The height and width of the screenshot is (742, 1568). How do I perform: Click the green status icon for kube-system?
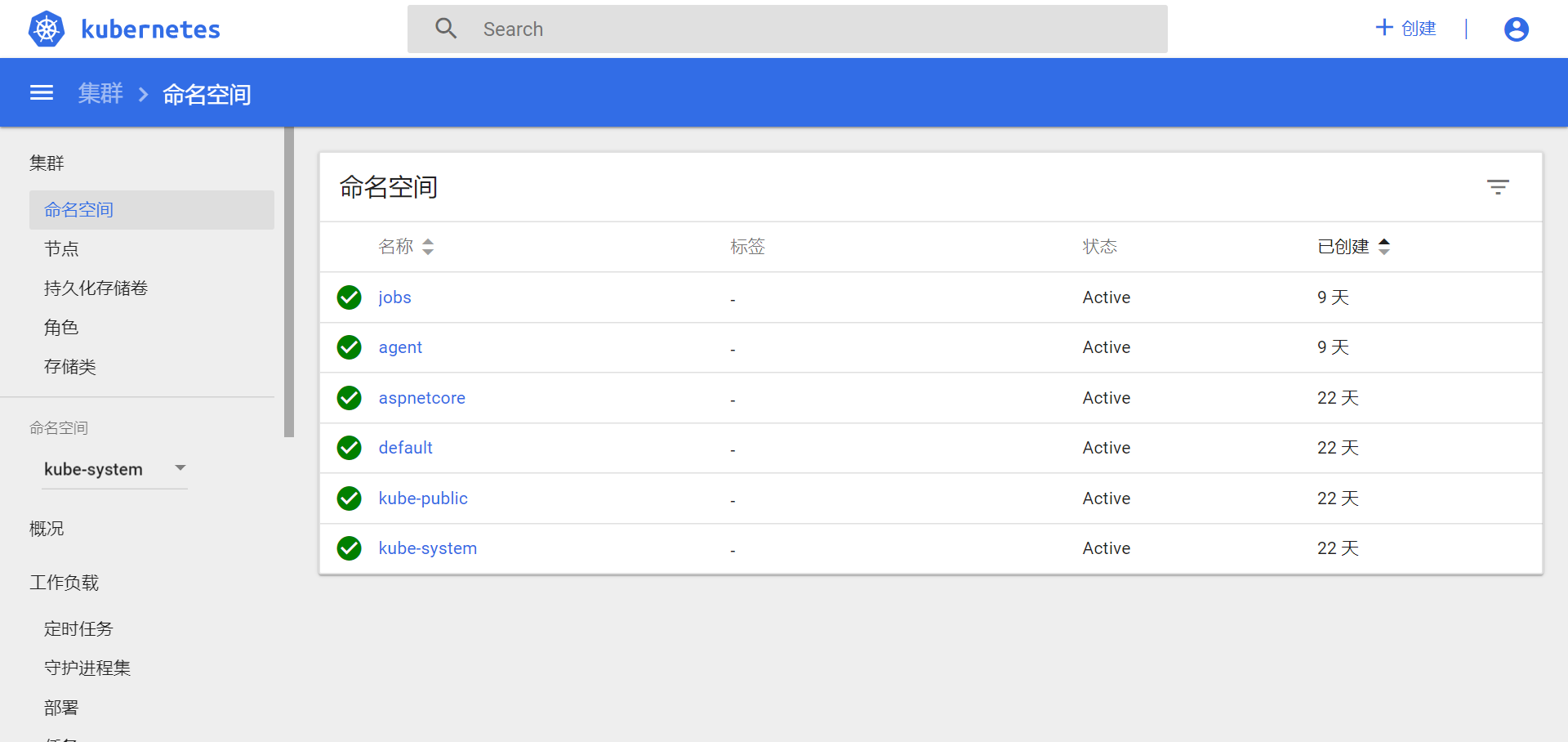tap(350, 548)
